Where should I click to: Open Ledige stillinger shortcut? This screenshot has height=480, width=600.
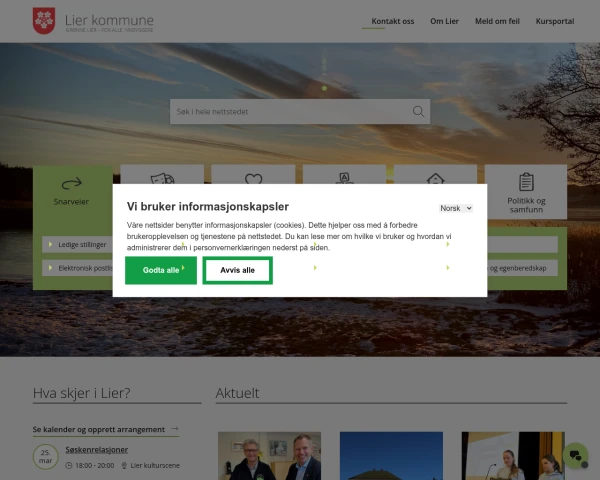[x=78, y=245]
